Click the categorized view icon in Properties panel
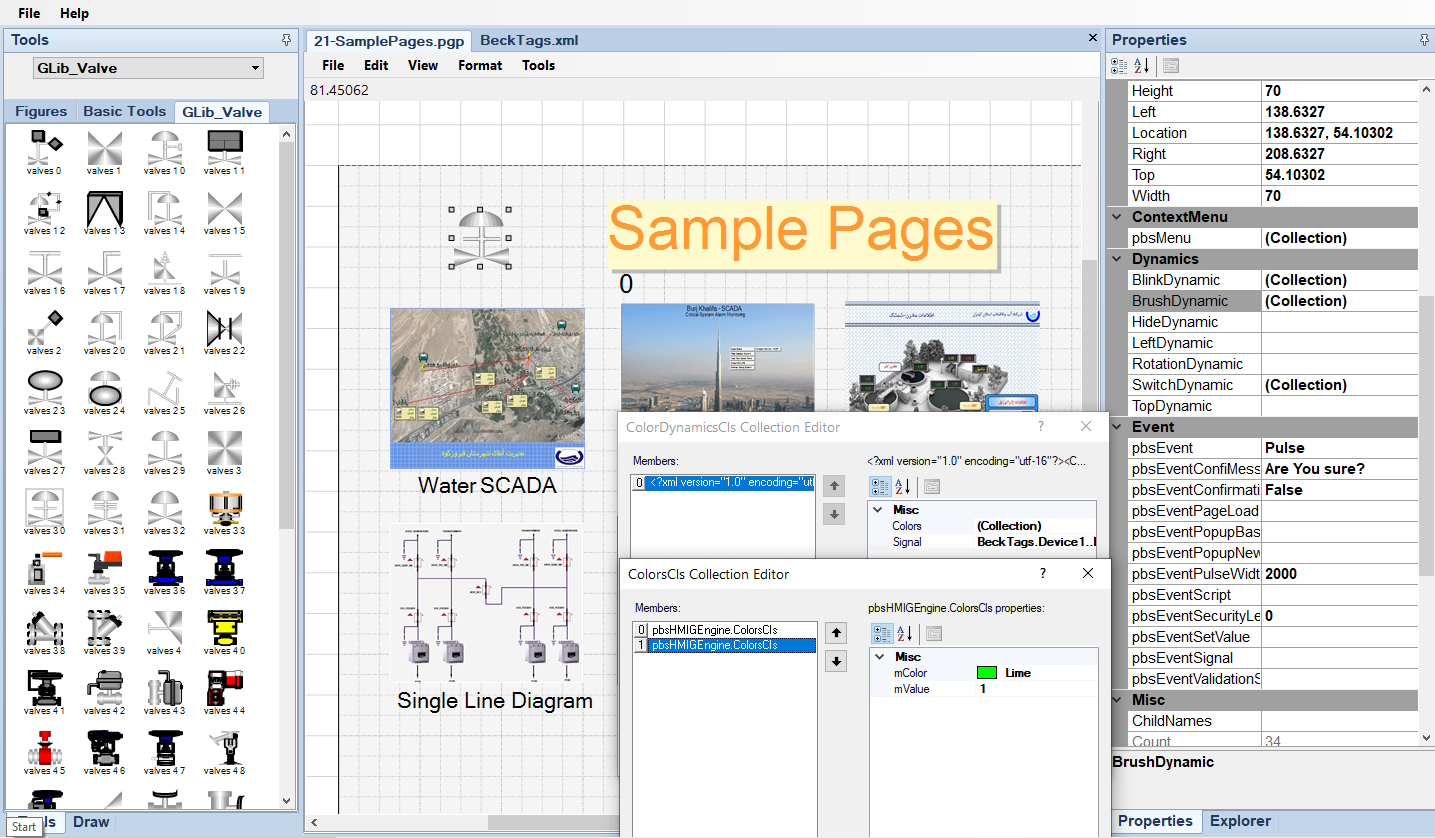Viewport: 1435px width, 838px height. click(1120, 65)
